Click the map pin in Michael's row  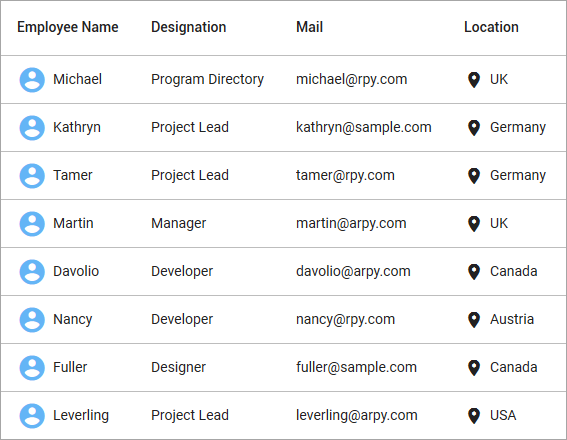(474, 80)
